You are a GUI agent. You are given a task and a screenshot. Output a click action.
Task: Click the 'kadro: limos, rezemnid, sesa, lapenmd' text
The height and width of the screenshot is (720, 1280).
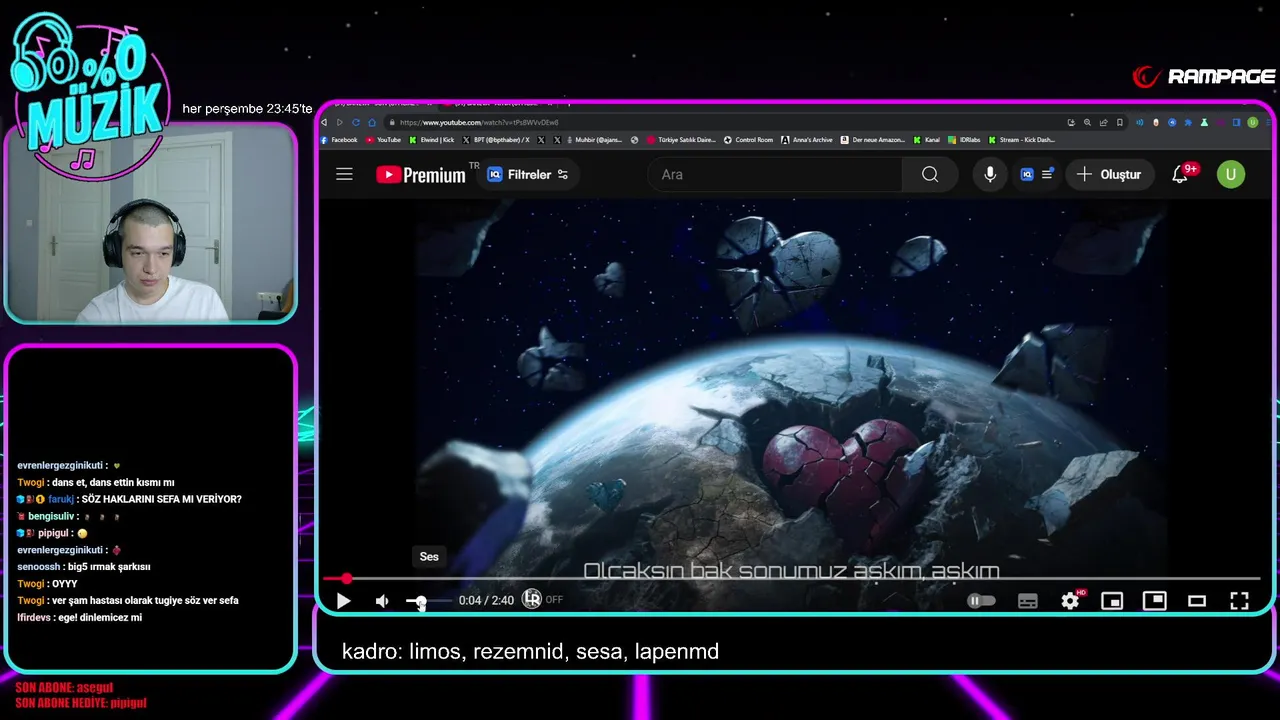[x=530, y=652]
